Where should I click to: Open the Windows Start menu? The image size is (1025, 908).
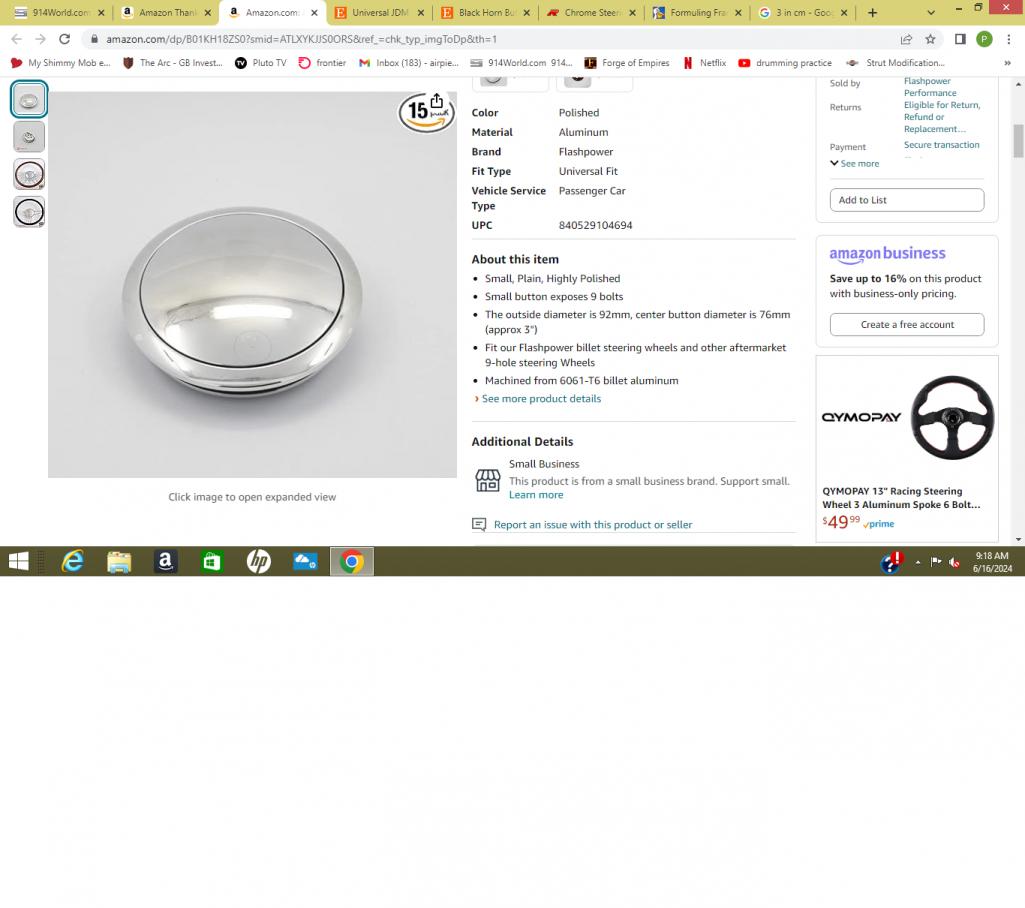click(x=18, y=561)
